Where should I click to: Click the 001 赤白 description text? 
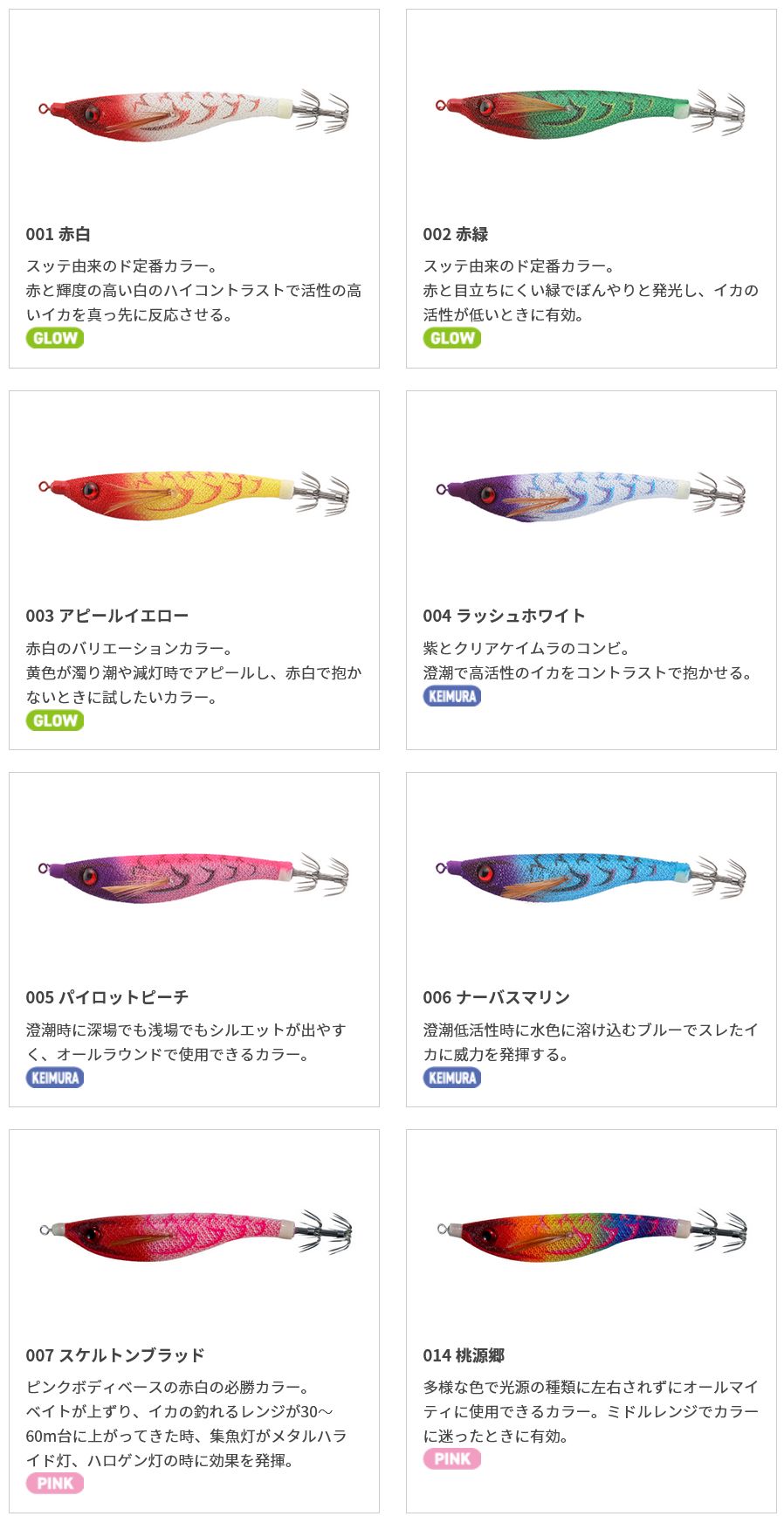(x=194, y=290)
